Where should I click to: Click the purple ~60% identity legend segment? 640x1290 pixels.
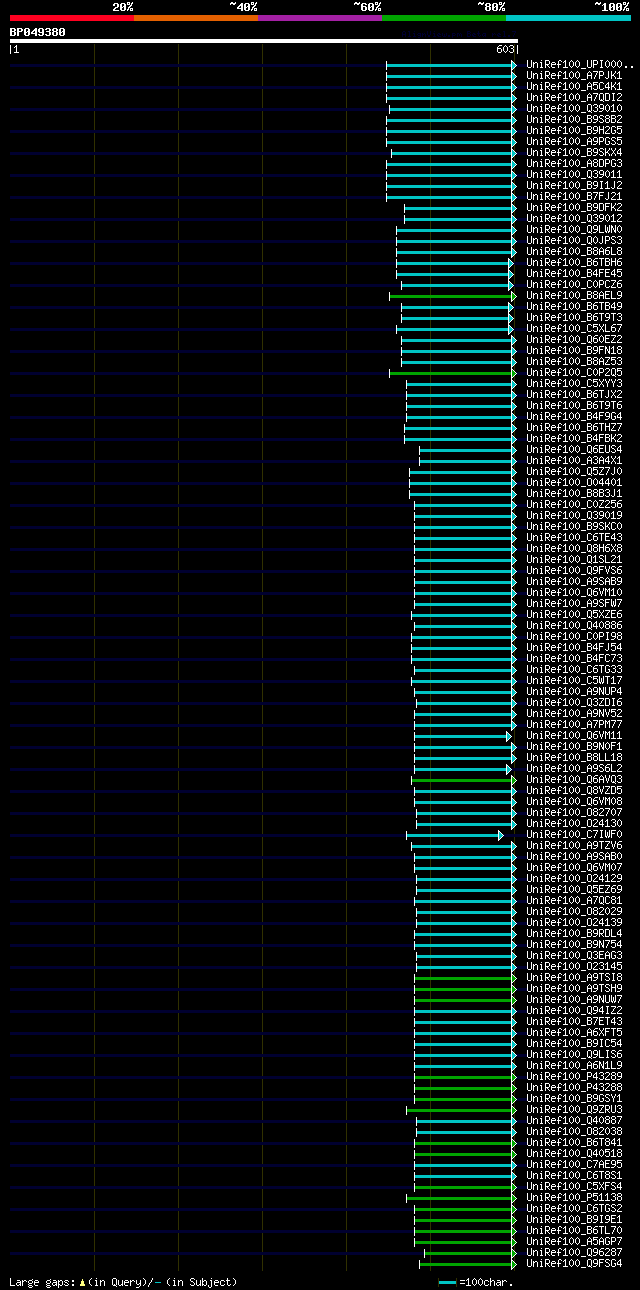click(x=319, y=17)
